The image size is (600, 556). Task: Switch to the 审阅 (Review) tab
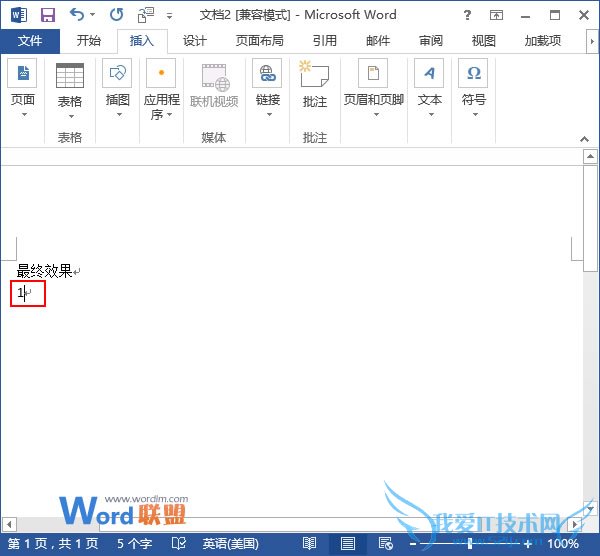tap(431, 41)
